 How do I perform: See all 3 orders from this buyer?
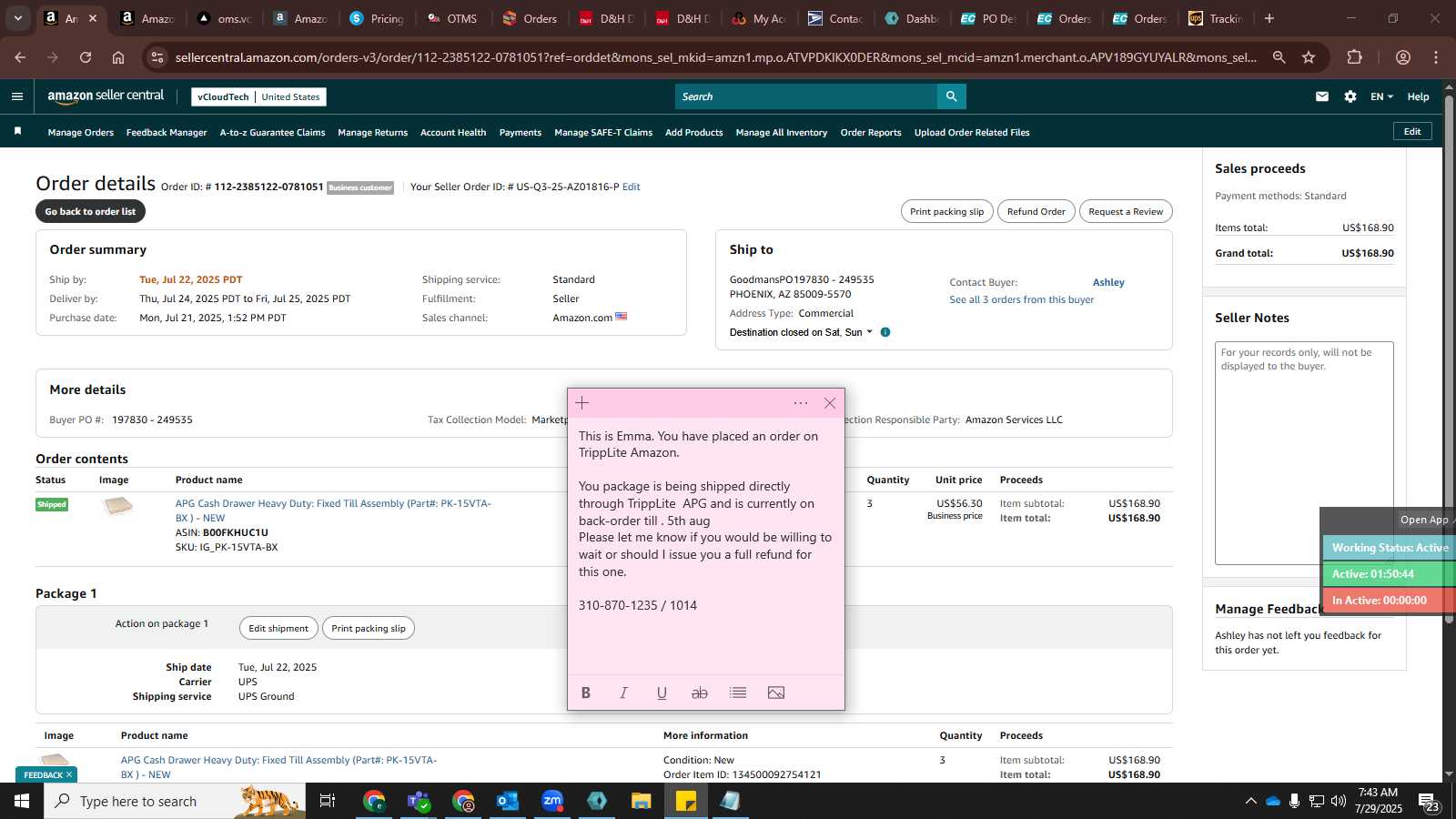pos(1022,299)
